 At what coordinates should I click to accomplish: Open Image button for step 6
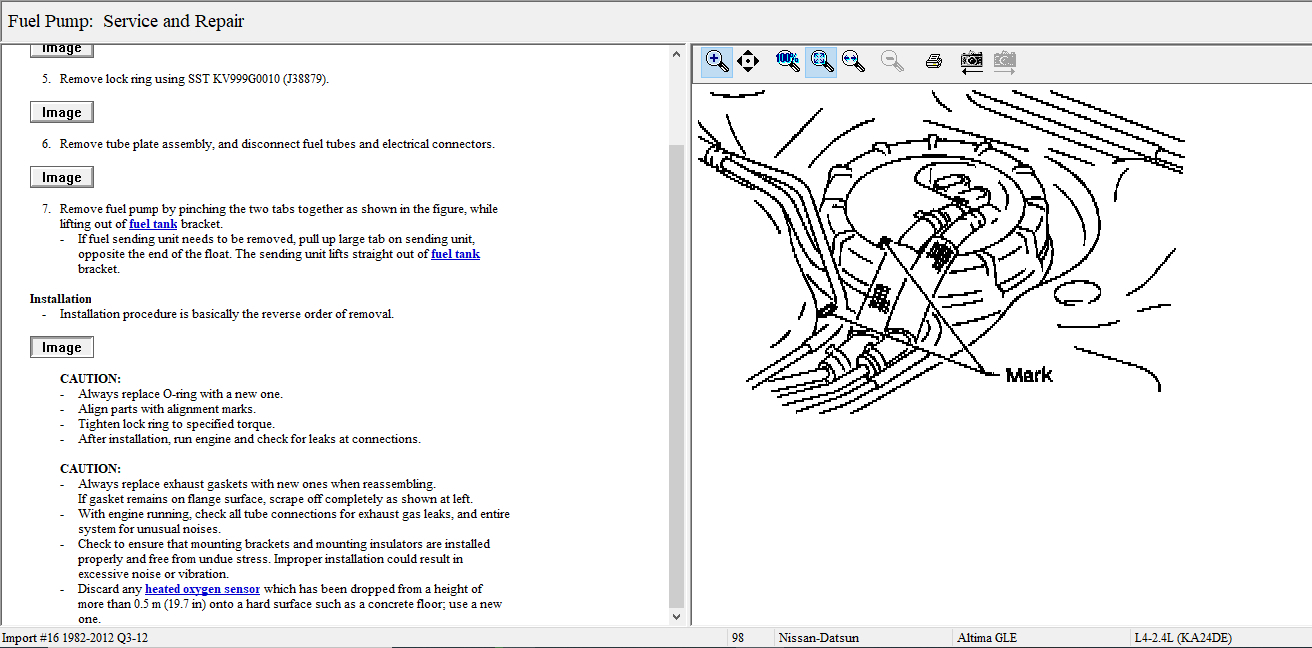coord(62,113)
